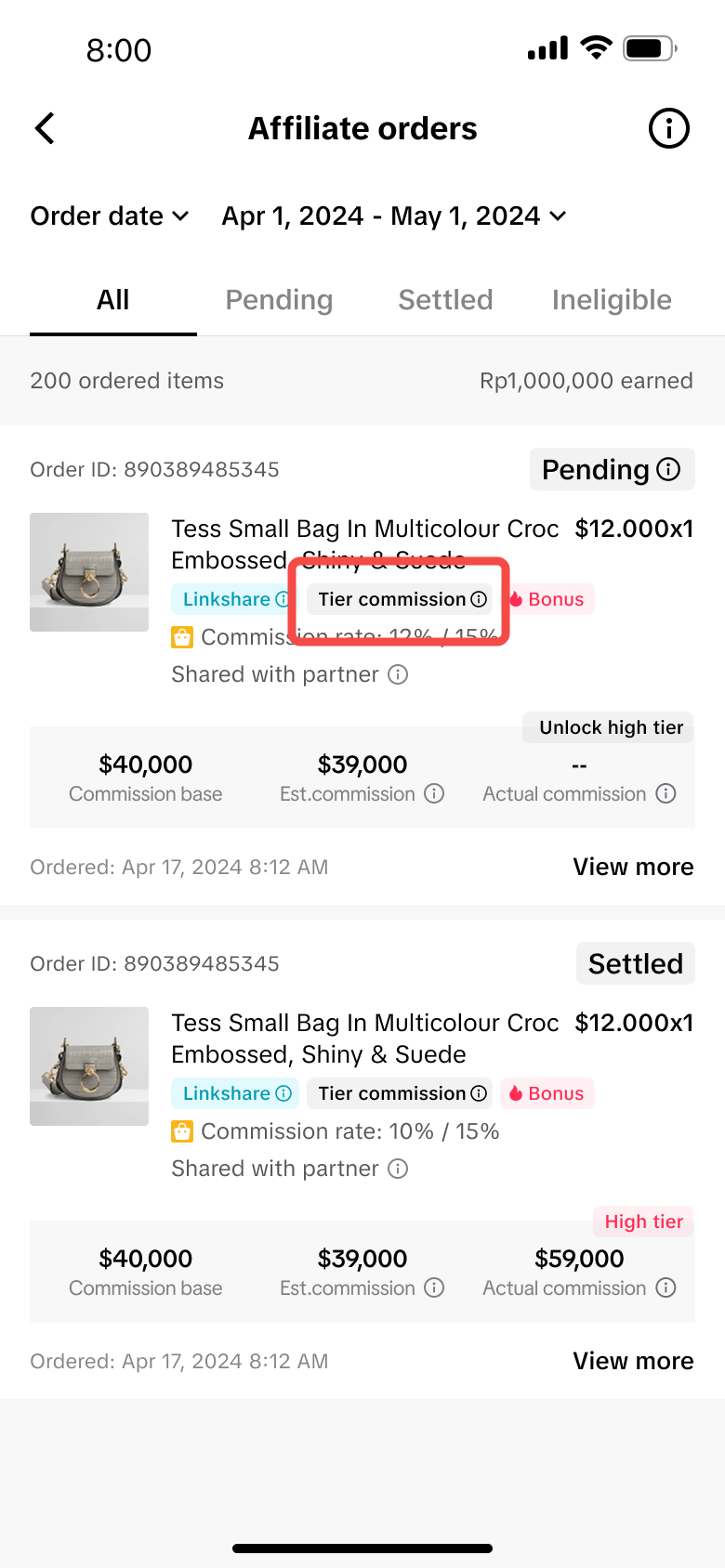Image resolution: width=725 pixels, height=1568 pixels.
Task: Open the Apr 1 - May 1 date range picker
Action: (393, 216)
